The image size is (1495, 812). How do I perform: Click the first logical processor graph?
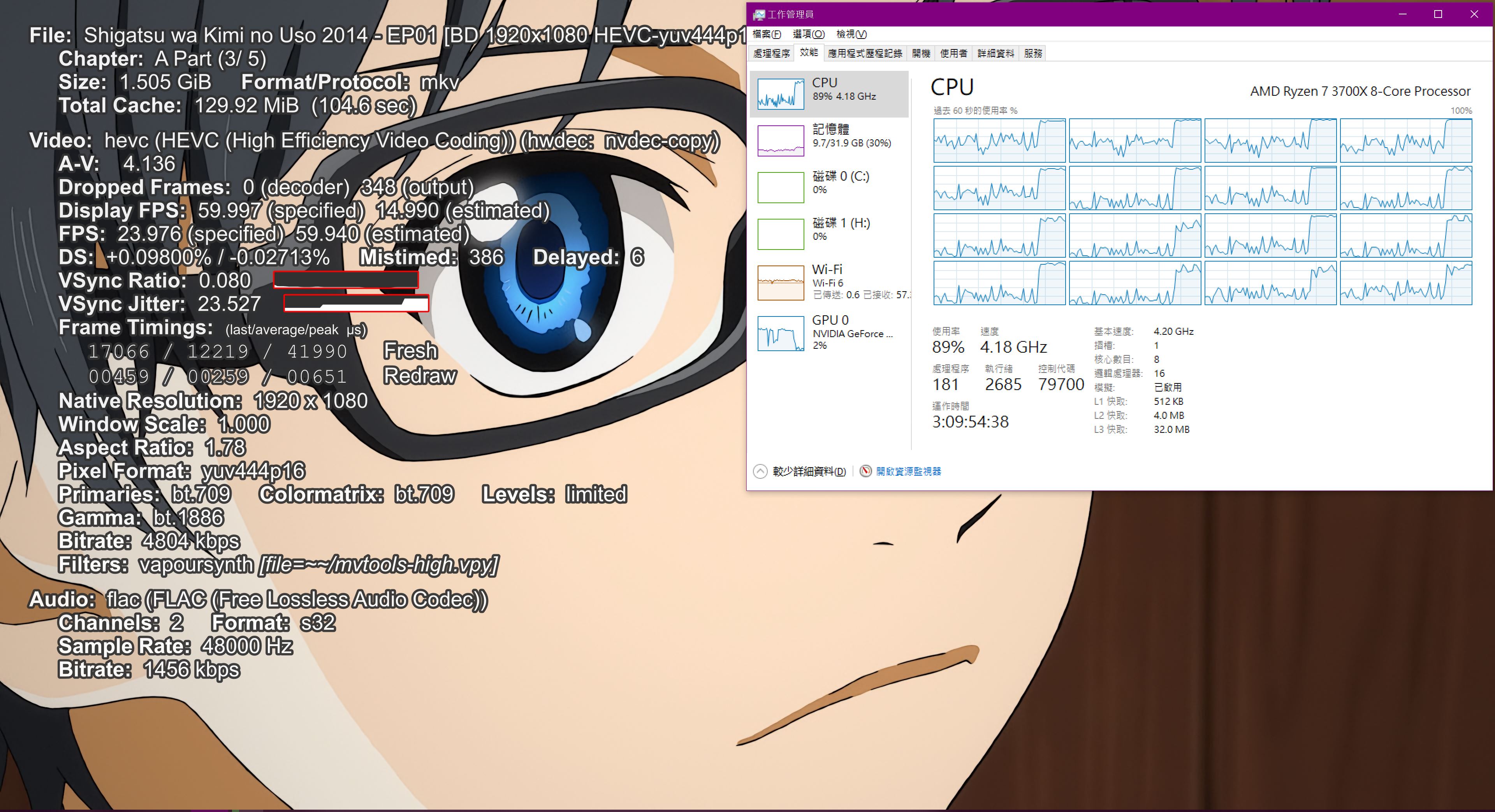[999, 141]
